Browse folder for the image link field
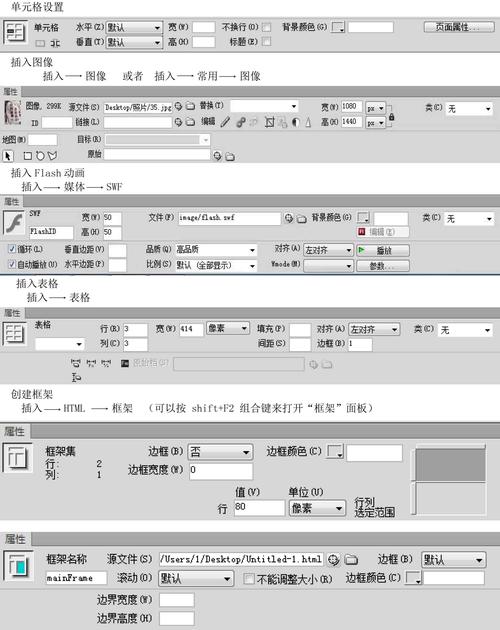The width and height of the screenshot is (500, 630). (190, 122)
